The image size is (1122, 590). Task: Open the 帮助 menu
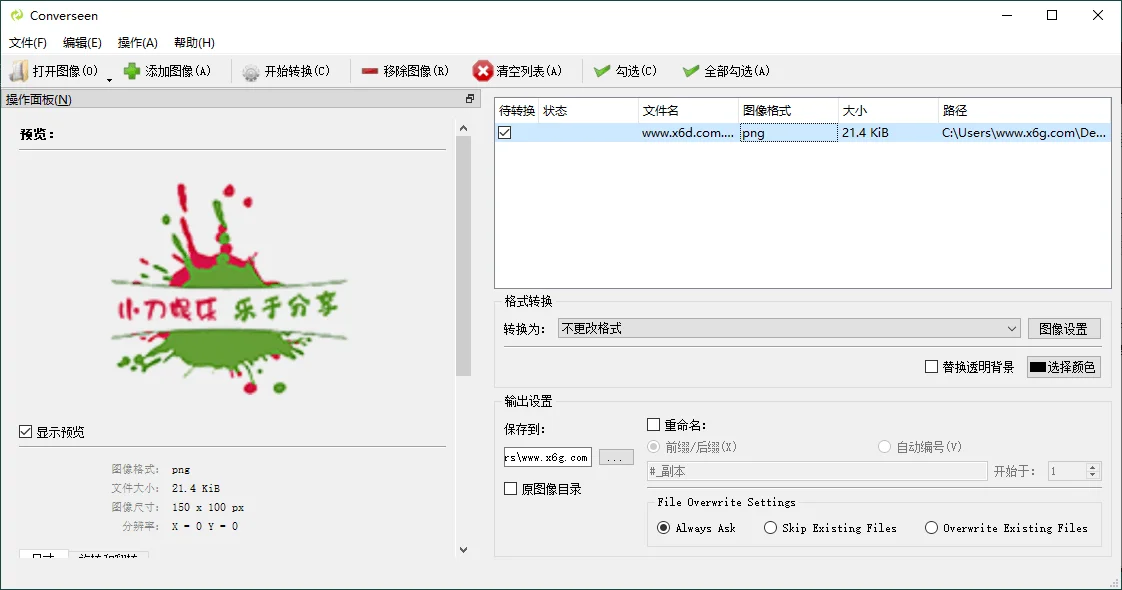tap(193, 42)
